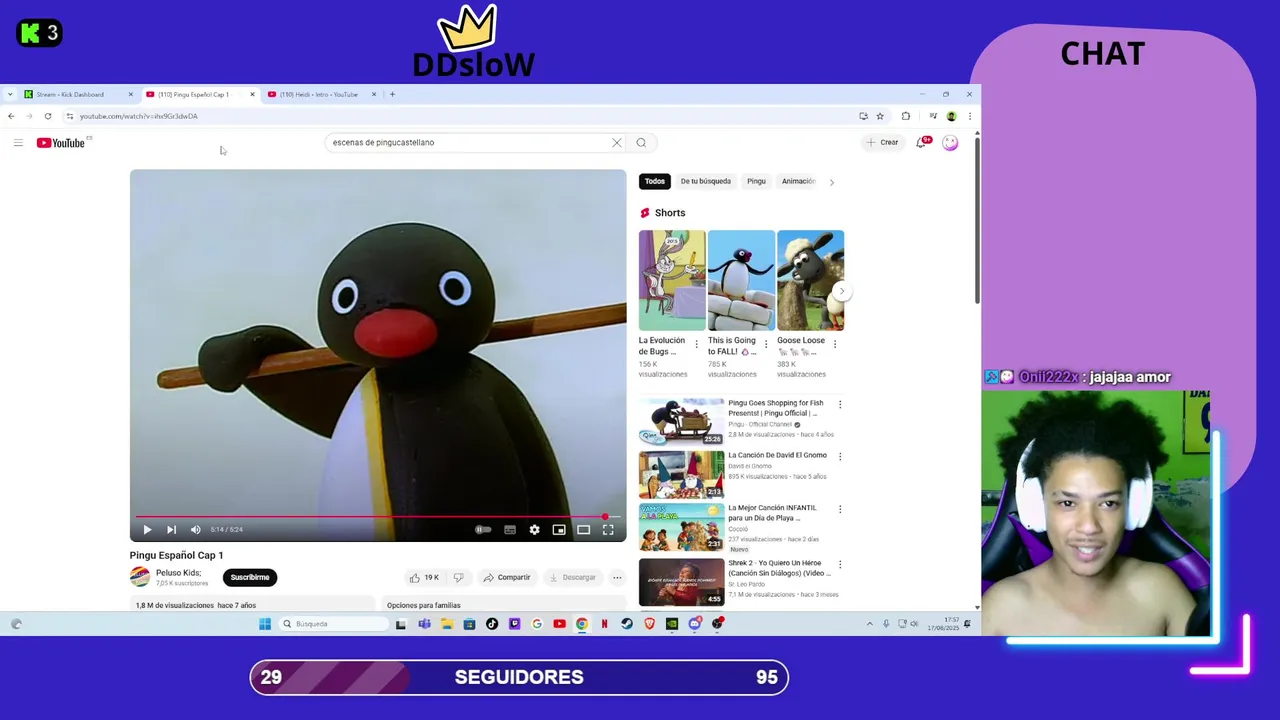Open Chrome three-dot menu
This screenshot has width=1280, height=720.
click(970, 116)
